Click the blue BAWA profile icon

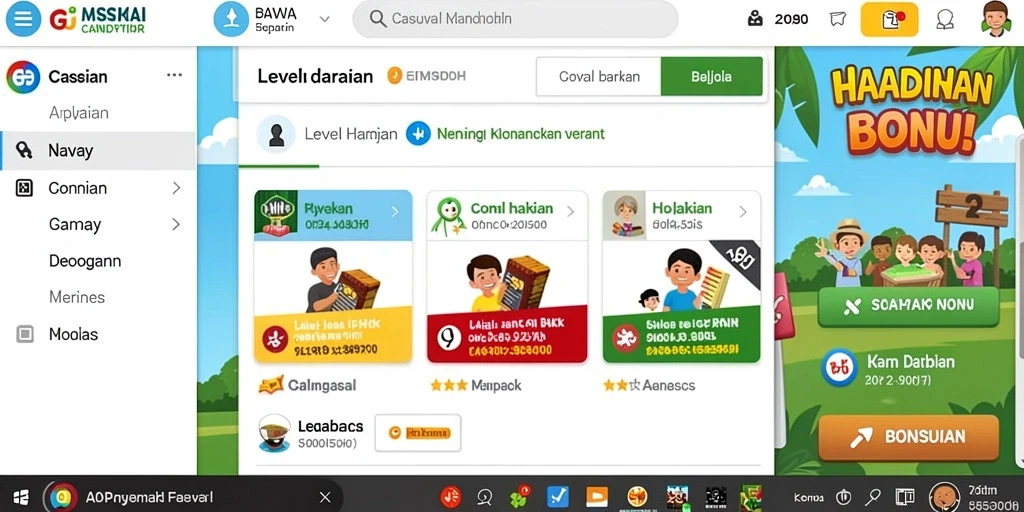coord(231,19)
